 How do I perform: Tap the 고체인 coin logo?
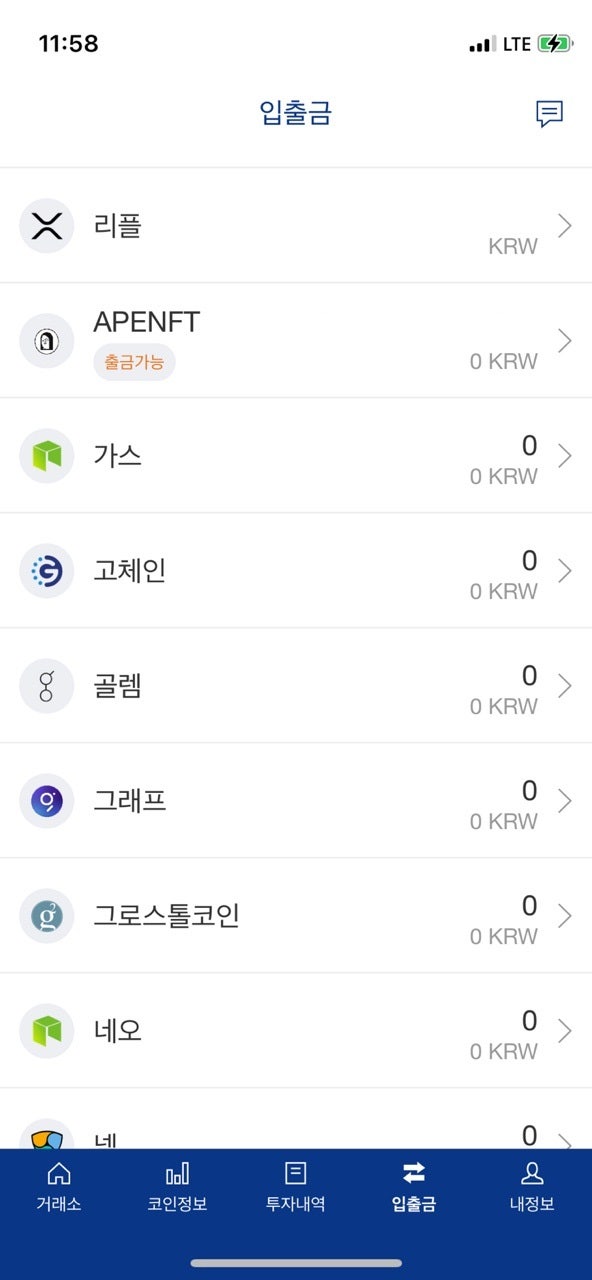click(x=47, y=571)
